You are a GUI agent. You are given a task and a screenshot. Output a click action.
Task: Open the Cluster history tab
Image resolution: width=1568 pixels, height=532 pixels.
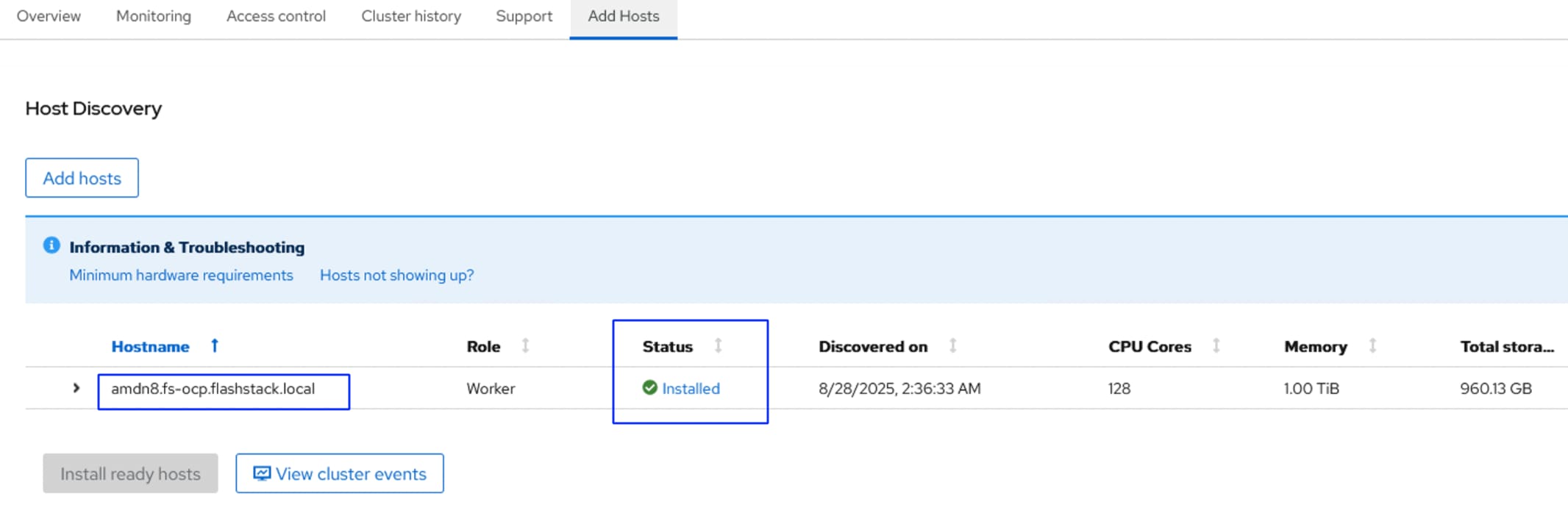pyautogui.click(x=411, y=16)
